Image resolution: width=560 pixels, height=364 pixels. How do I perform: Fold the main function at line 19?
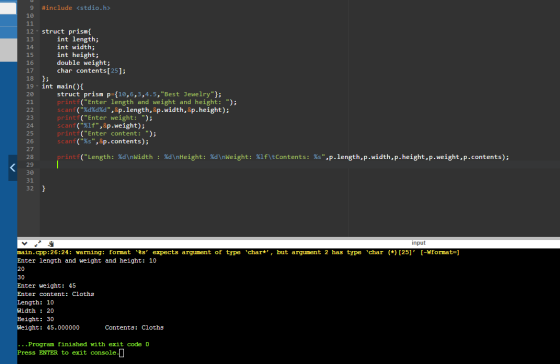click(x=37, y=86)
